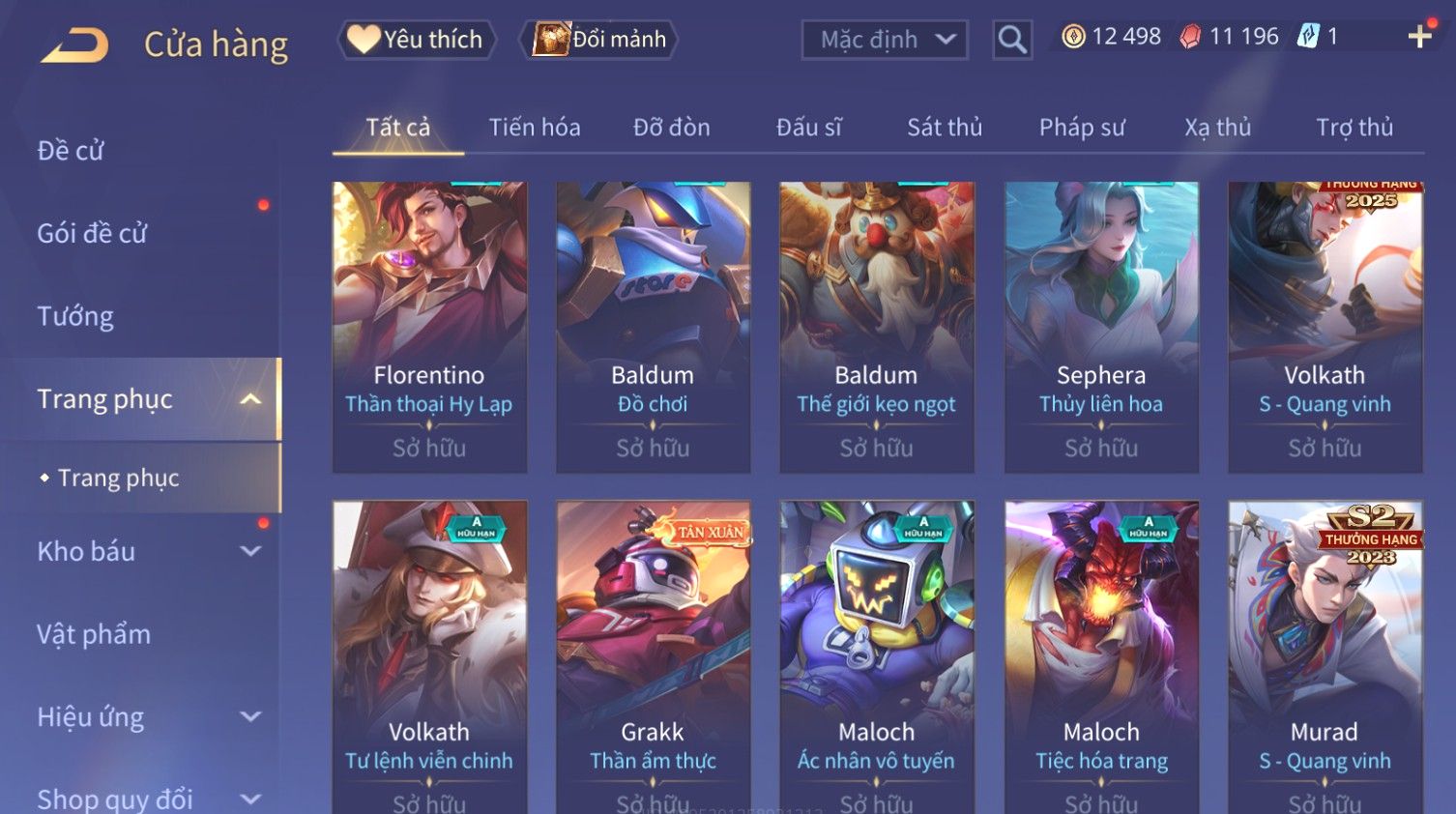Expand the Shop quy đổi section

(x=250, y=799)
